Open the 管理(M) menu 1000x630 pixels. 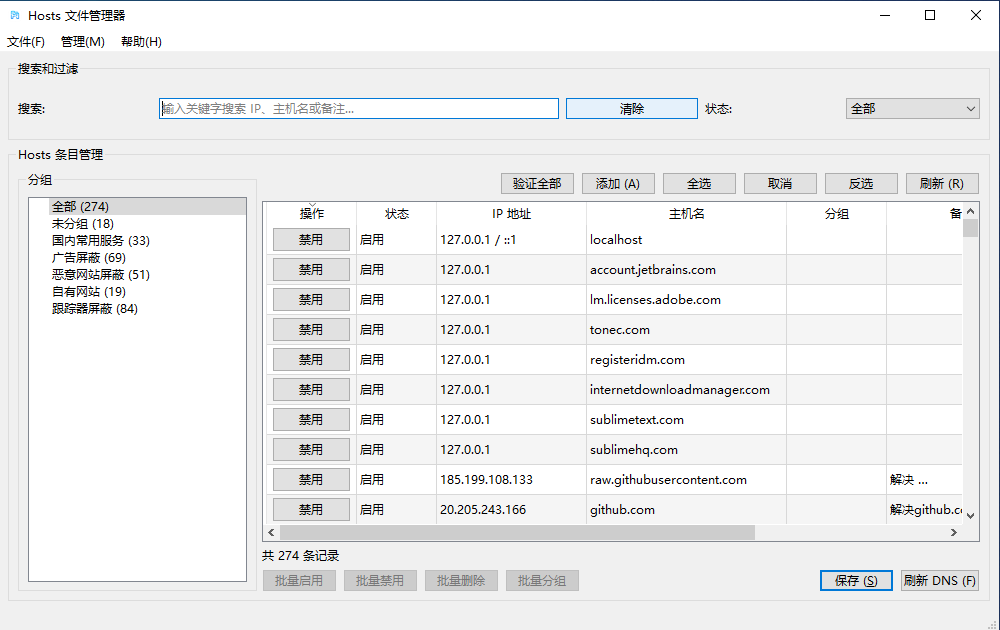pos(82,41)
